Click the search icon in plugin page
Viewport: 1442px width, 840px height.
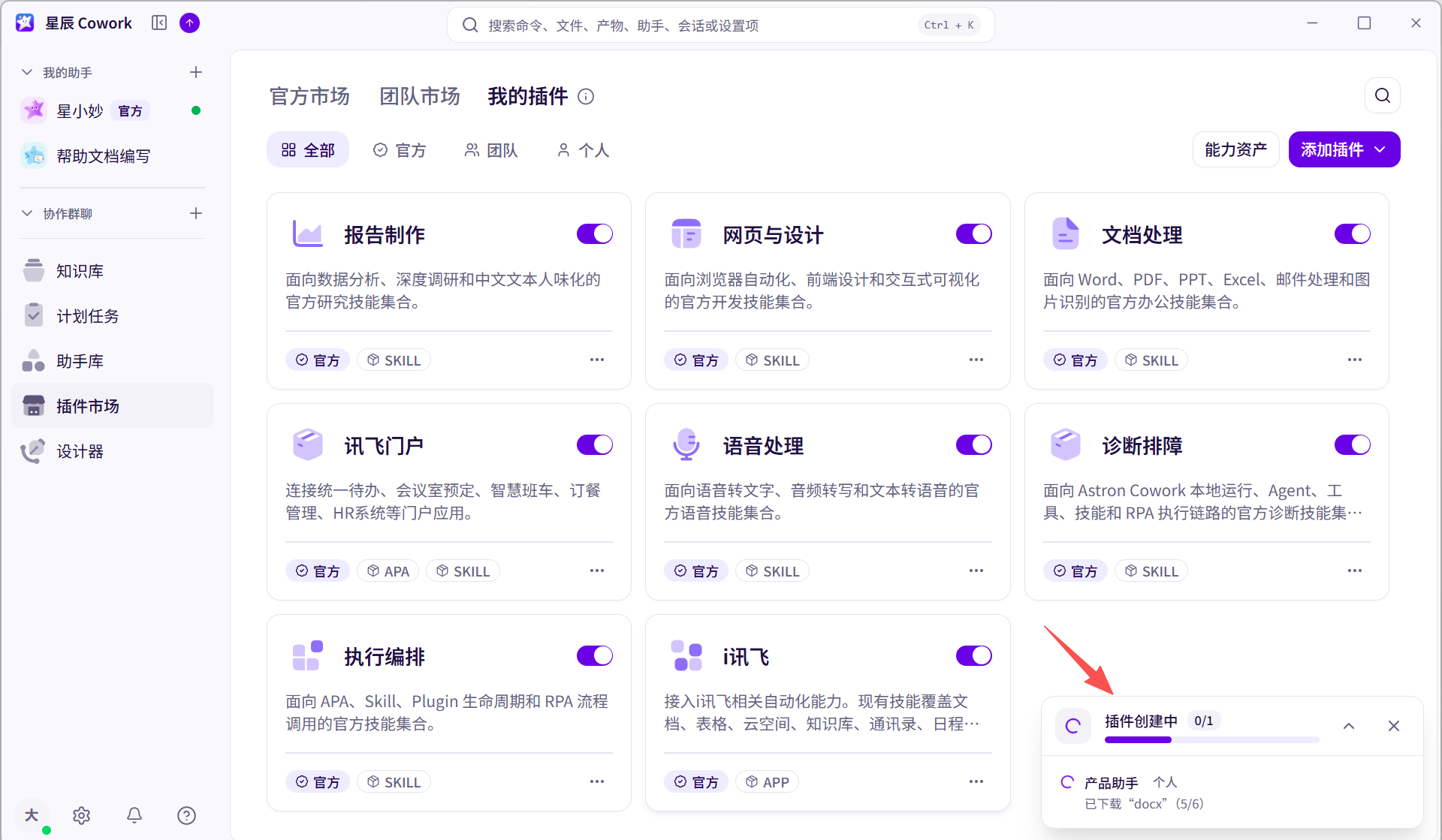[1383, 95]
